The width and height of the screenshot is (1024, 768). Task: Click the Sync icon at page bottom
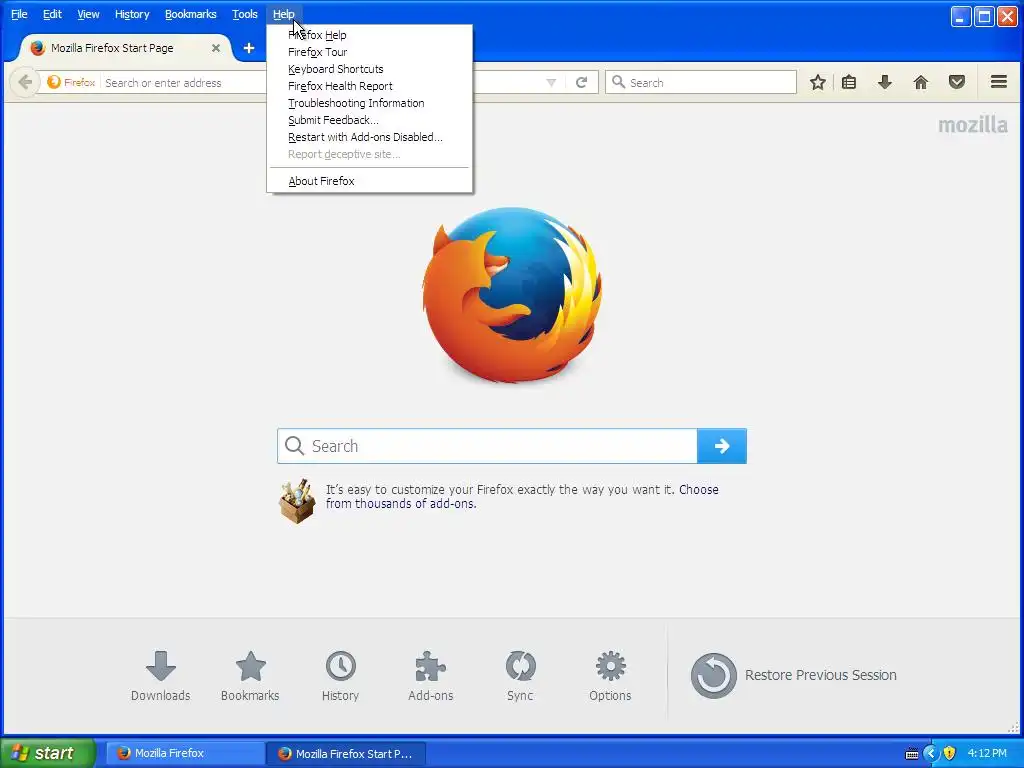(x=520, y=666)
